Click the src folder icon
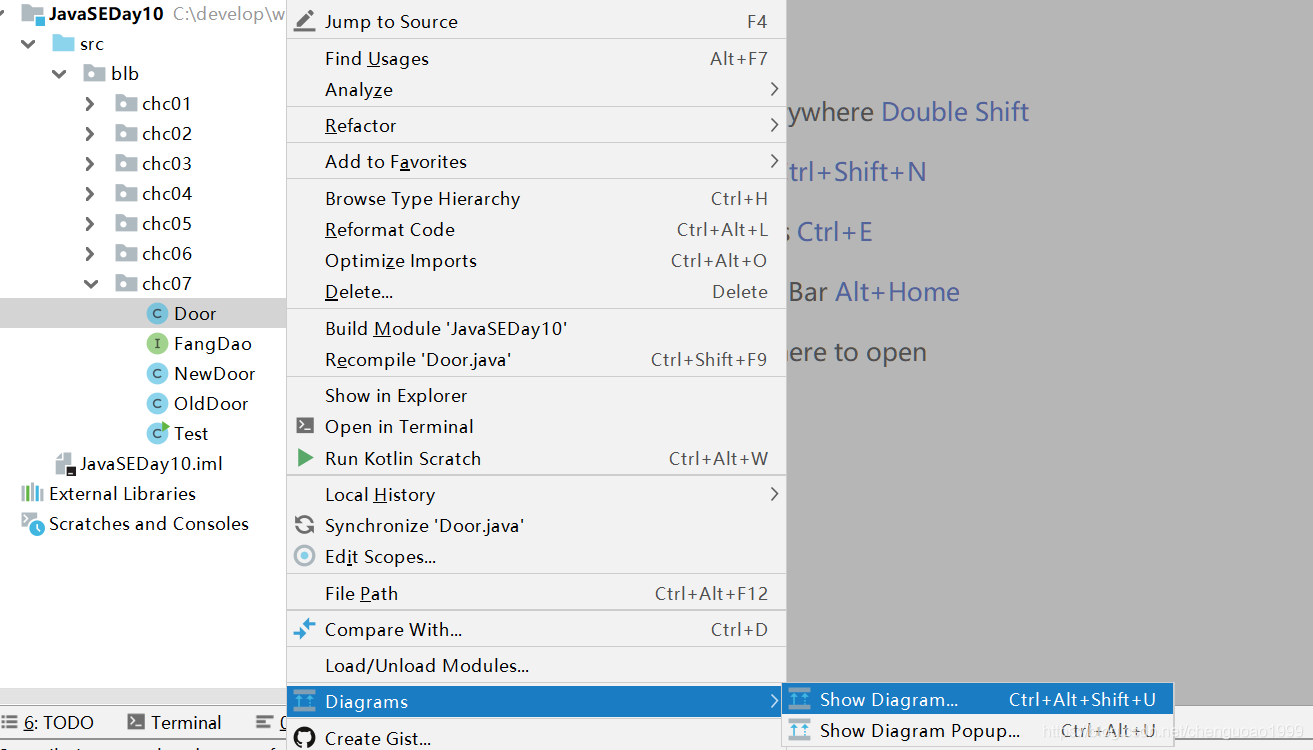Screen dimensions: 1313x750 click(63, 43)
